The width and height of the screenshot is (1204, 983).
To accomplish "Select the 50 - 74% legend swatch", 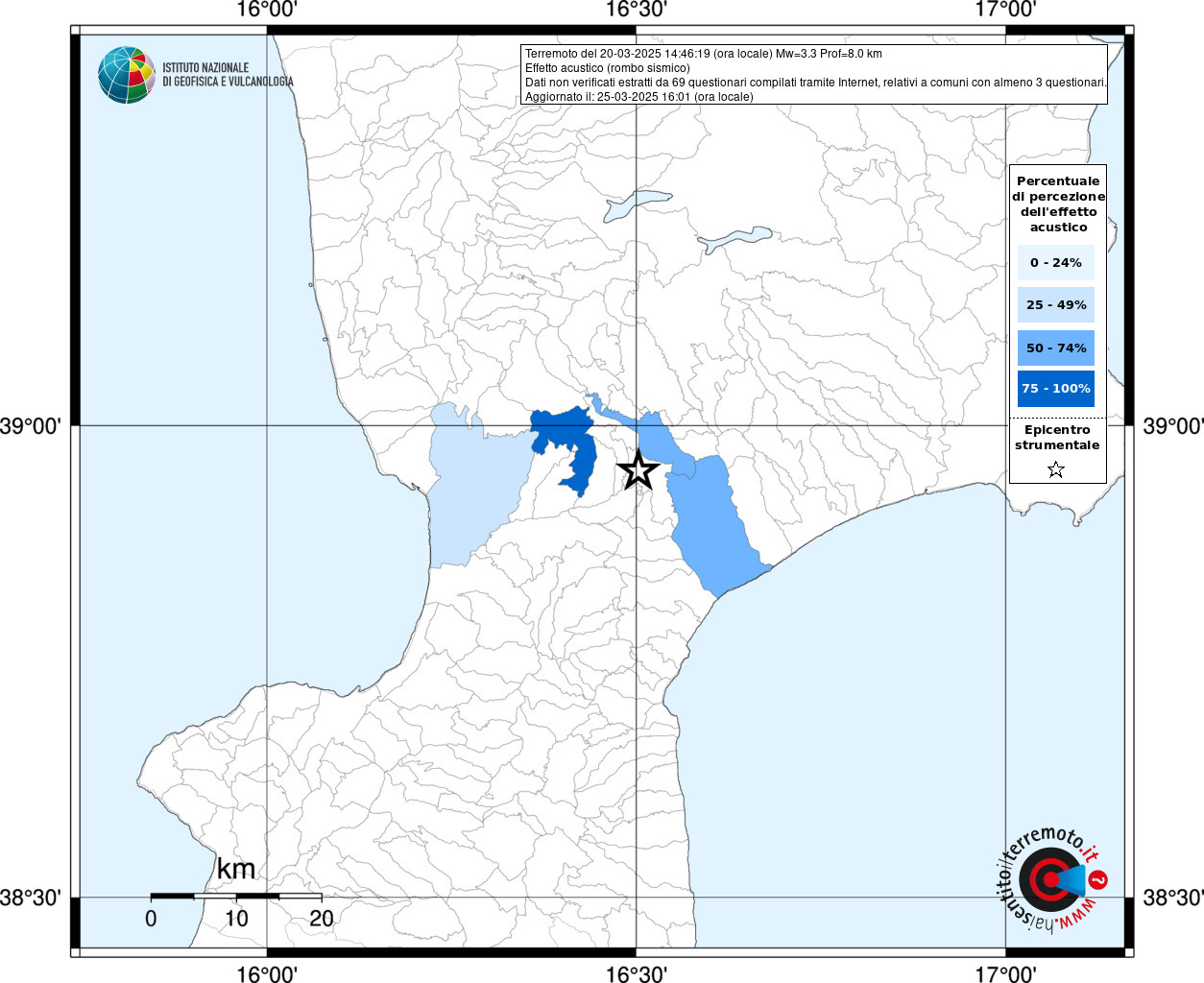I will pyautogui.click(x=1056, y=348).
